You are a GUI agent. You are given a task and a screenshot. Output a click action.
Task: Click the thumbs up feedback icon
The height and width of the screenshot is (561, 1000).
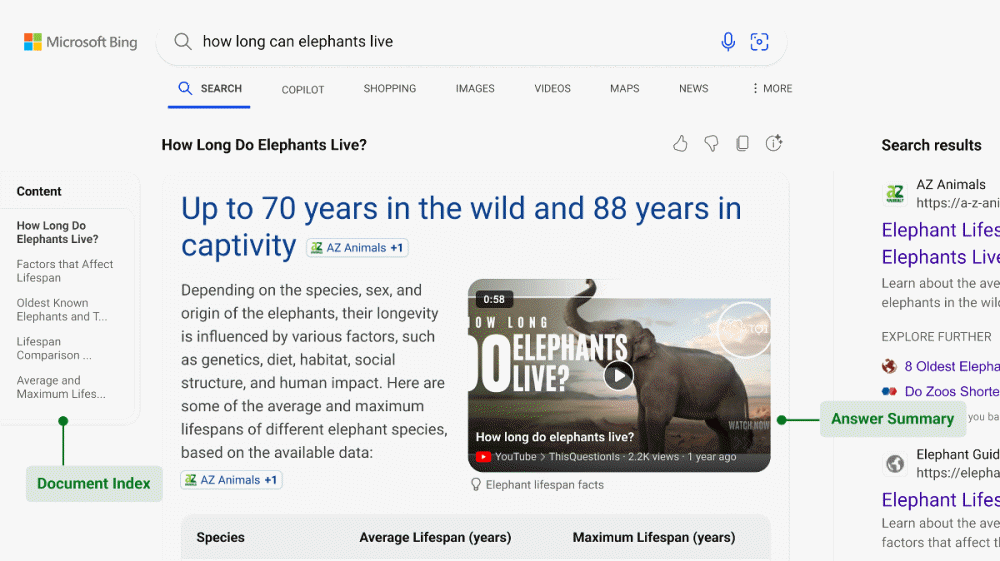coord(680,144)
